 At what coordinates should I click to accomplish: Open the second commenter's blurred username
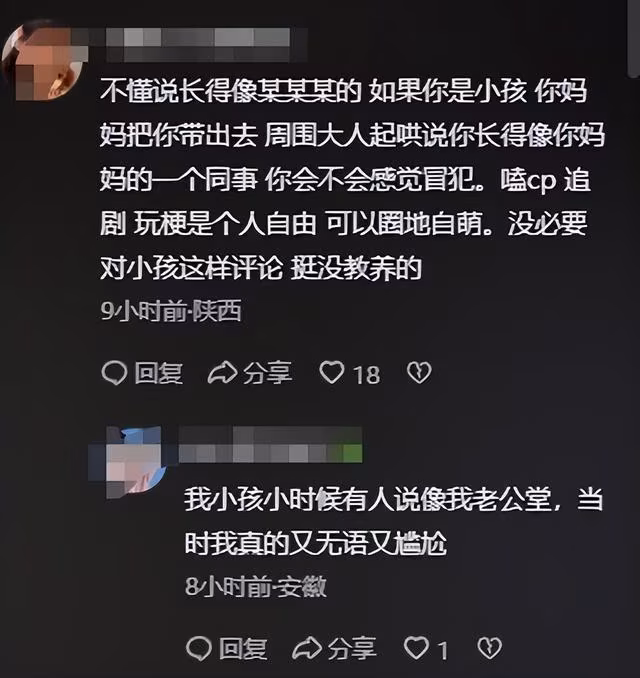(270, 445)
